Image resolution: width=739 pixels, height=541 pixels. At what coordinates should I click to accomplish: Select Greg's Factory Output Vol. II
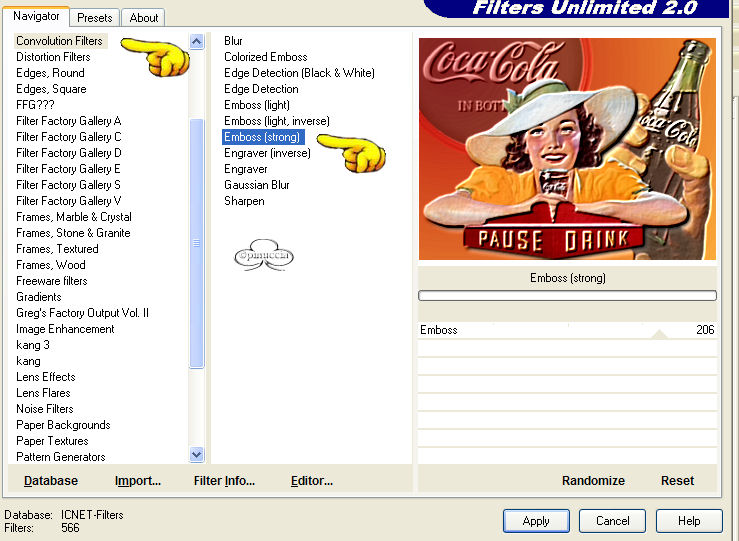82,313
